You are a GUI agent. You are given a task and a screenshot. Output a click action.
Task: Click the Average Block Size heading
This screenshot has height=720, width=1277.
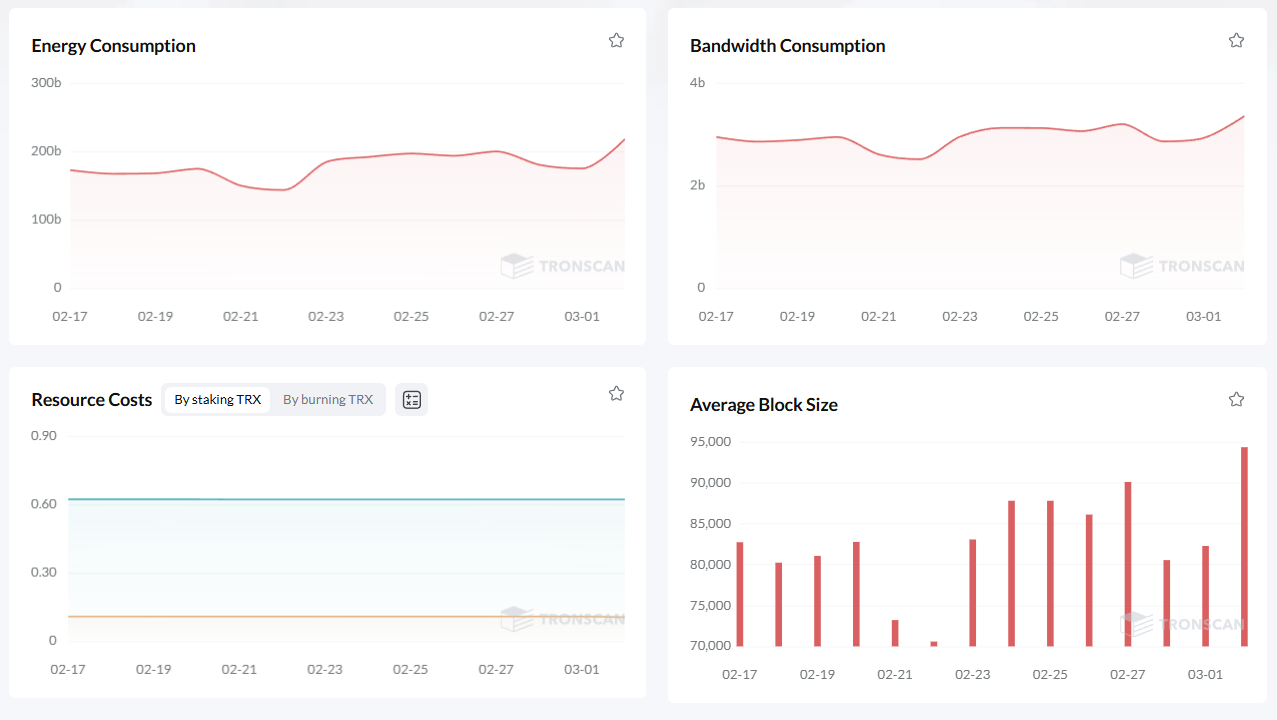click(x=763, y=405)
